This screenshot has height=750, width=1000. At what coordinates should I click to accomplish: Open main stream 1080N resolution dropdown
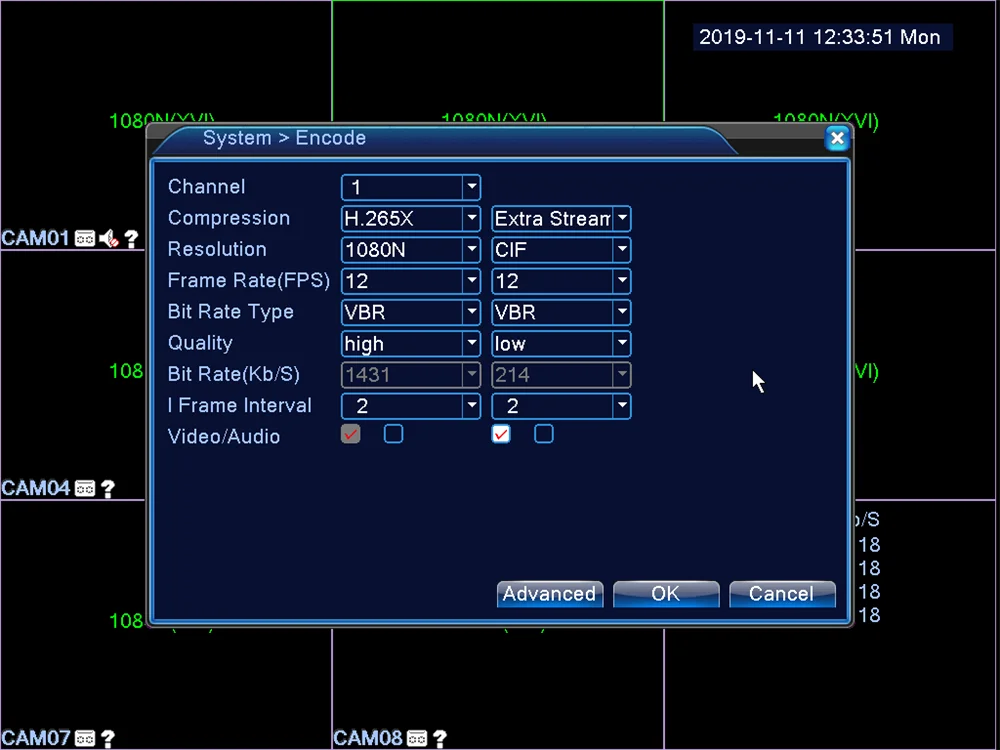tap(411, 249)
